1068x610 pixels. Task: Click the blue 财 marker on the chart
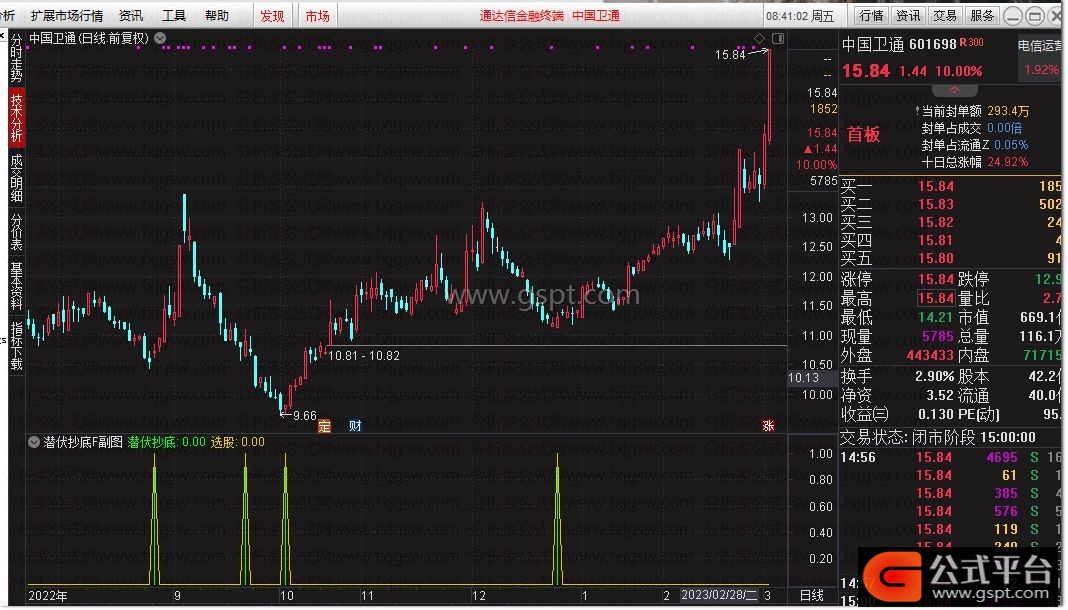point(355,426)
